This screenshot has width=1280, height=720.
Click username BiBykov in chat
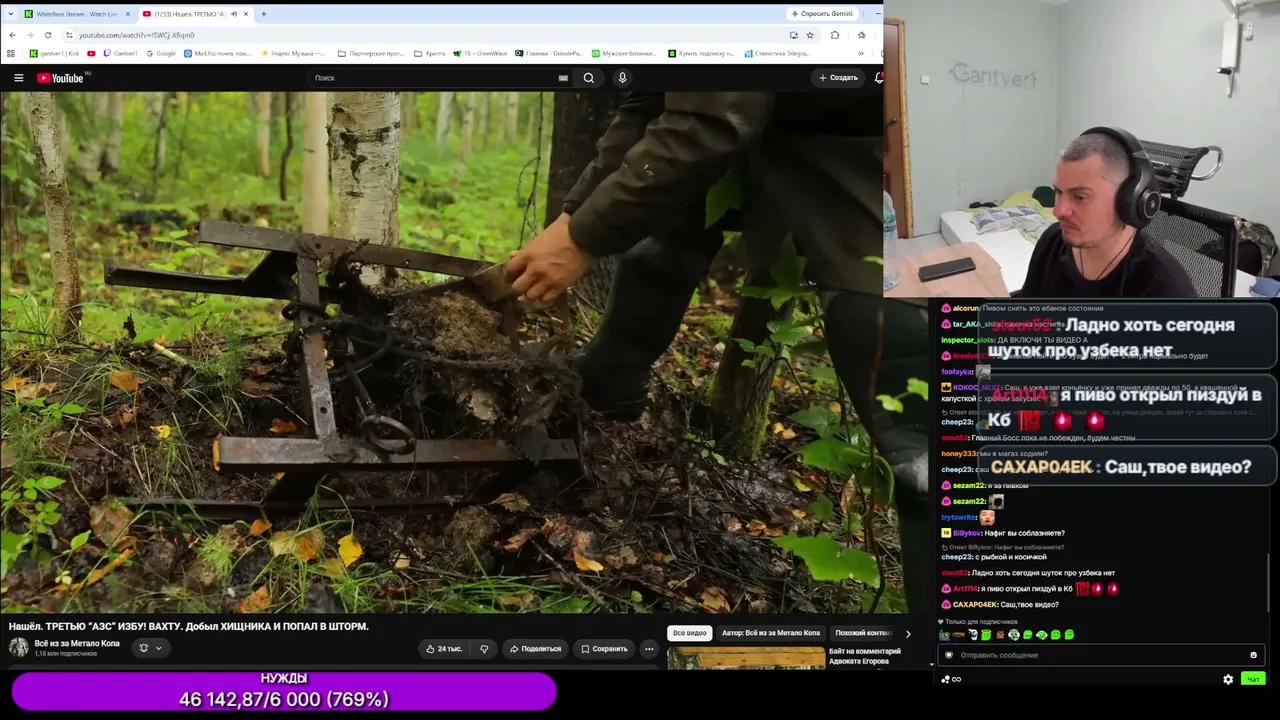coord(968,533)
